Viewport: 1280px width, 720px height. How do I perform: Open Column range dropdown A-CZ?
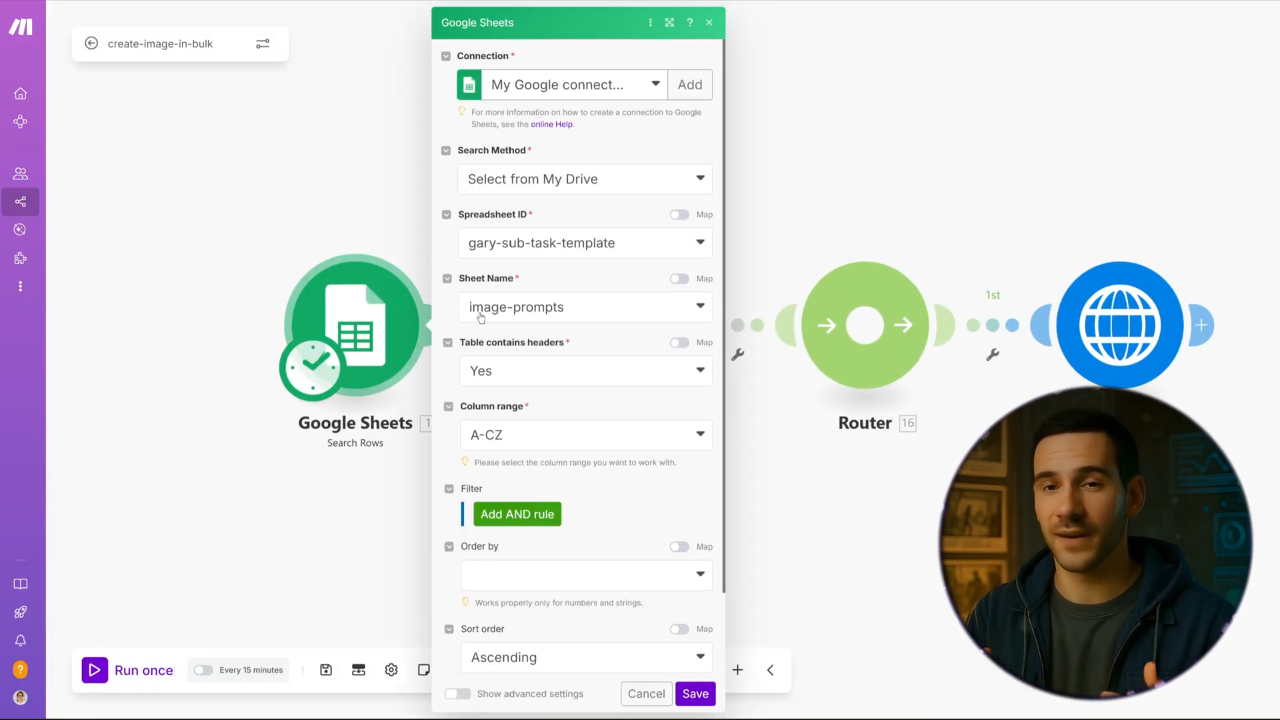pyautogui.click(x=586, y=435)
